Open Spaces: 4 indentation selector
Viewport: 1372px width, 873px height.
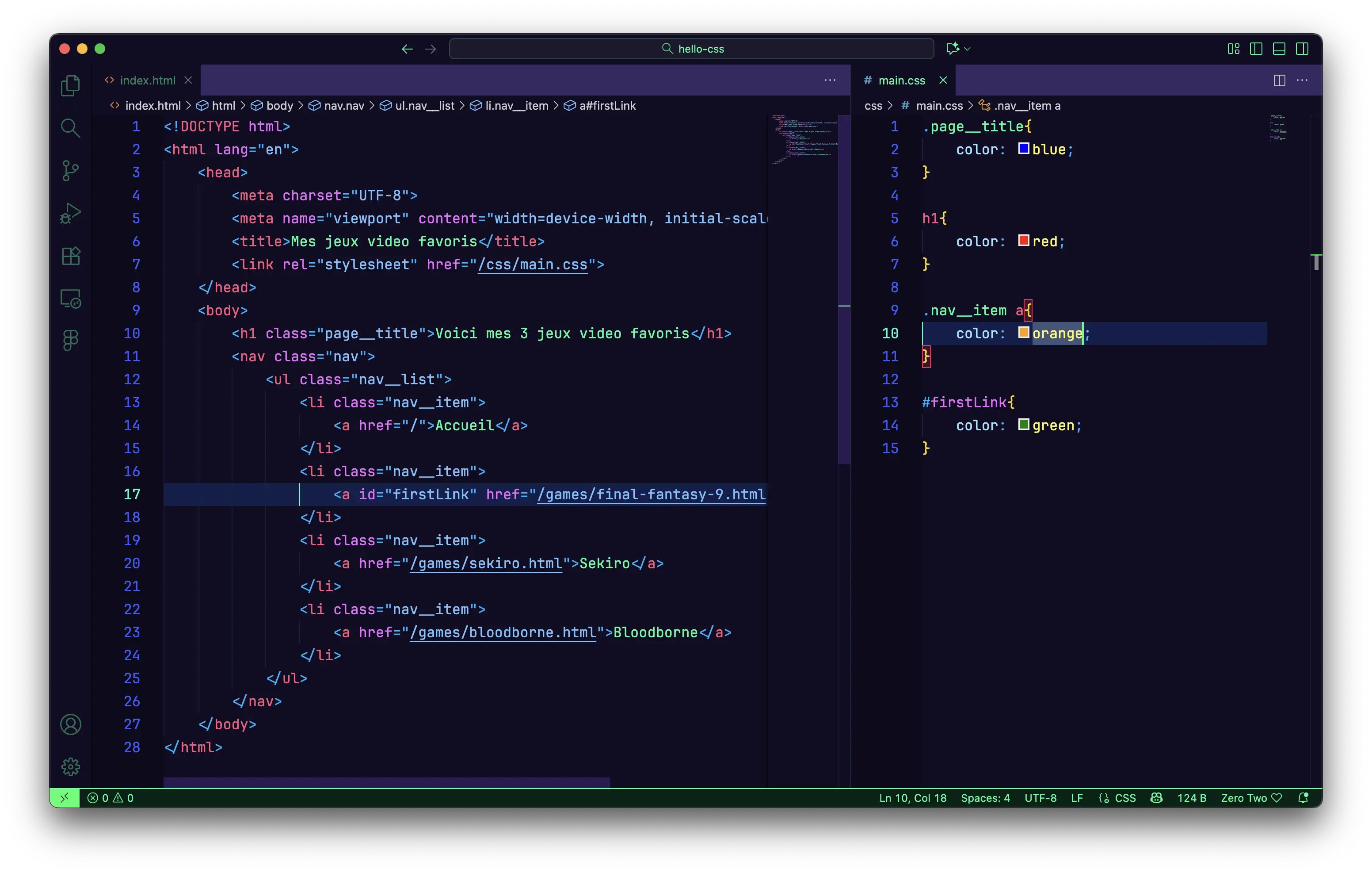point(985,798)
